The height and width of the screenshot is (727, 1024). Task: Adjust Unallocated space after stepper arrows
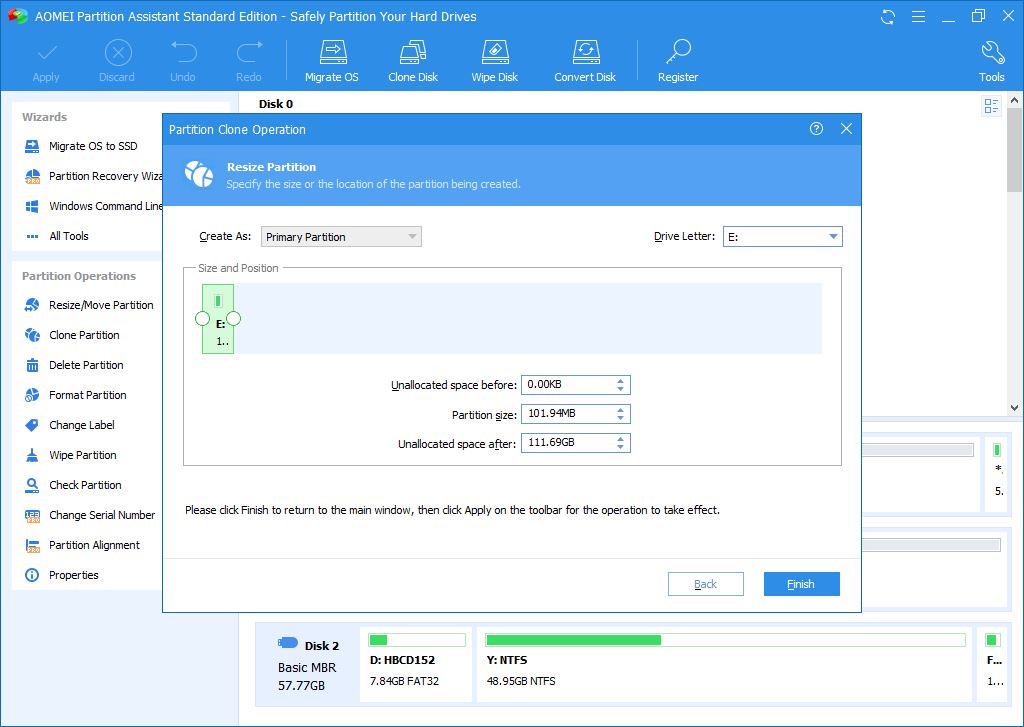[621, 443]
